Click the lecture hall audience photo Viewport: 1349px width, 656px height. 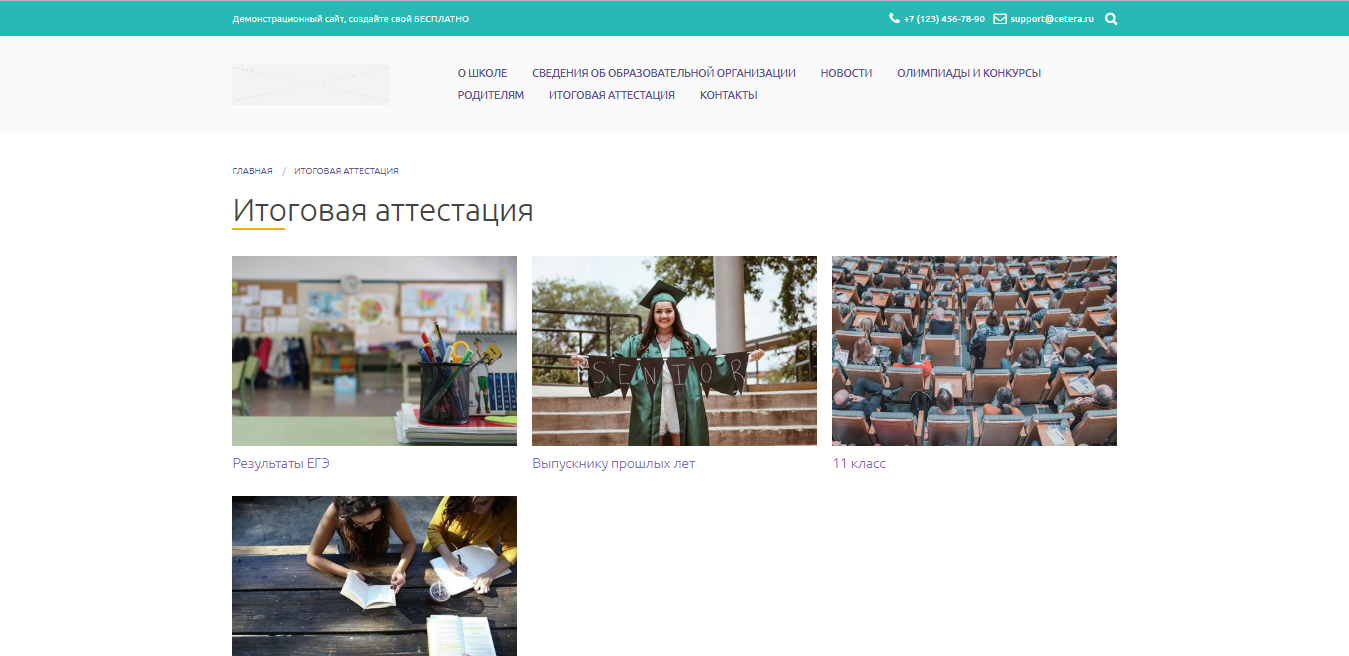click(974, 350)
